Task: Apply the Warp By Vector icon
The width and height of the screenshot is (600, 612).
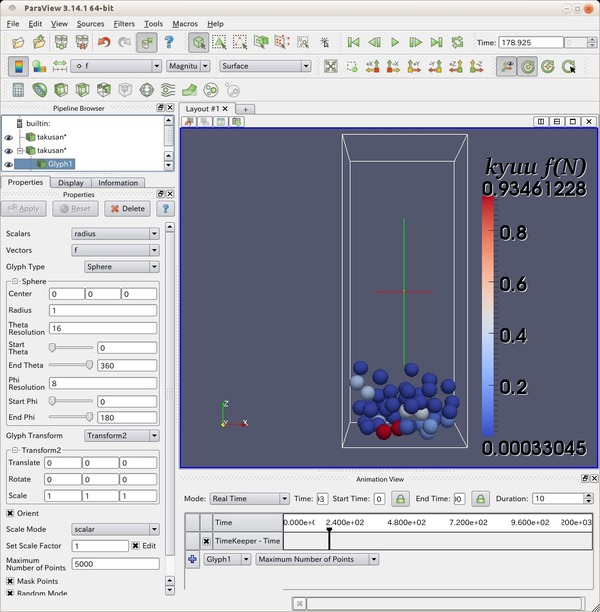Action: [x=189, y=90]
